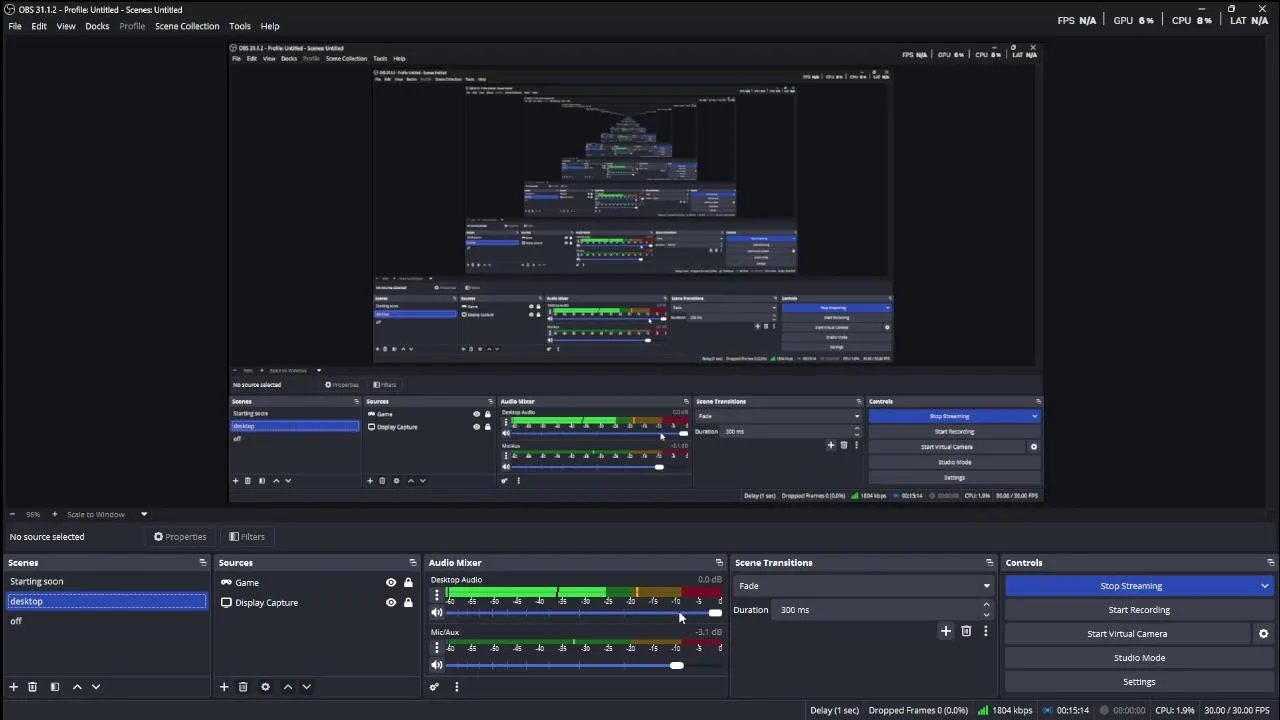Select the Display Capture source row
1280x720 pixels.
pos(317,603)
